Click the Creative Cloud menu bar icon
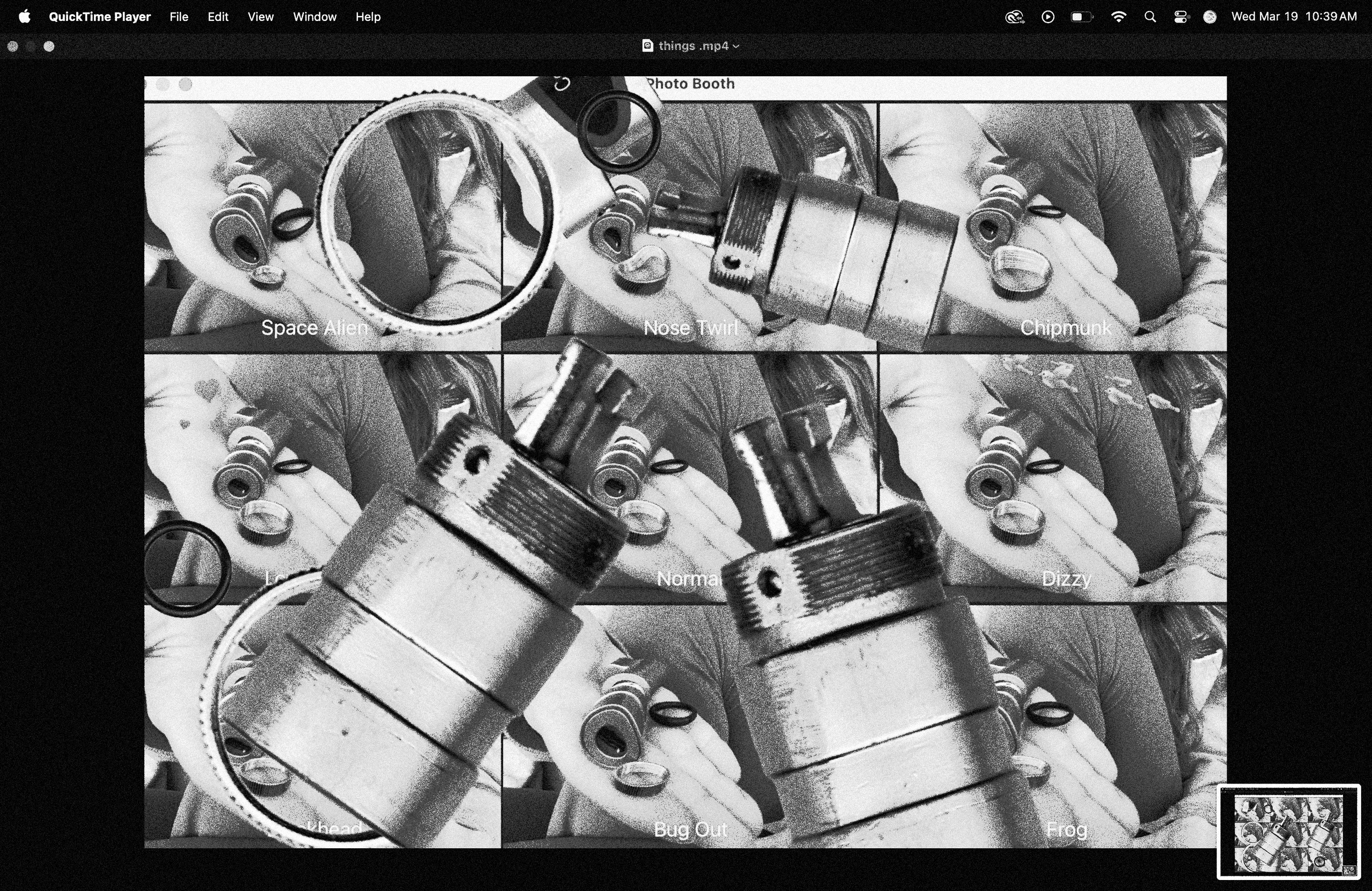Viewport: 1372px width, 891px height. (x=1014, y=16)
